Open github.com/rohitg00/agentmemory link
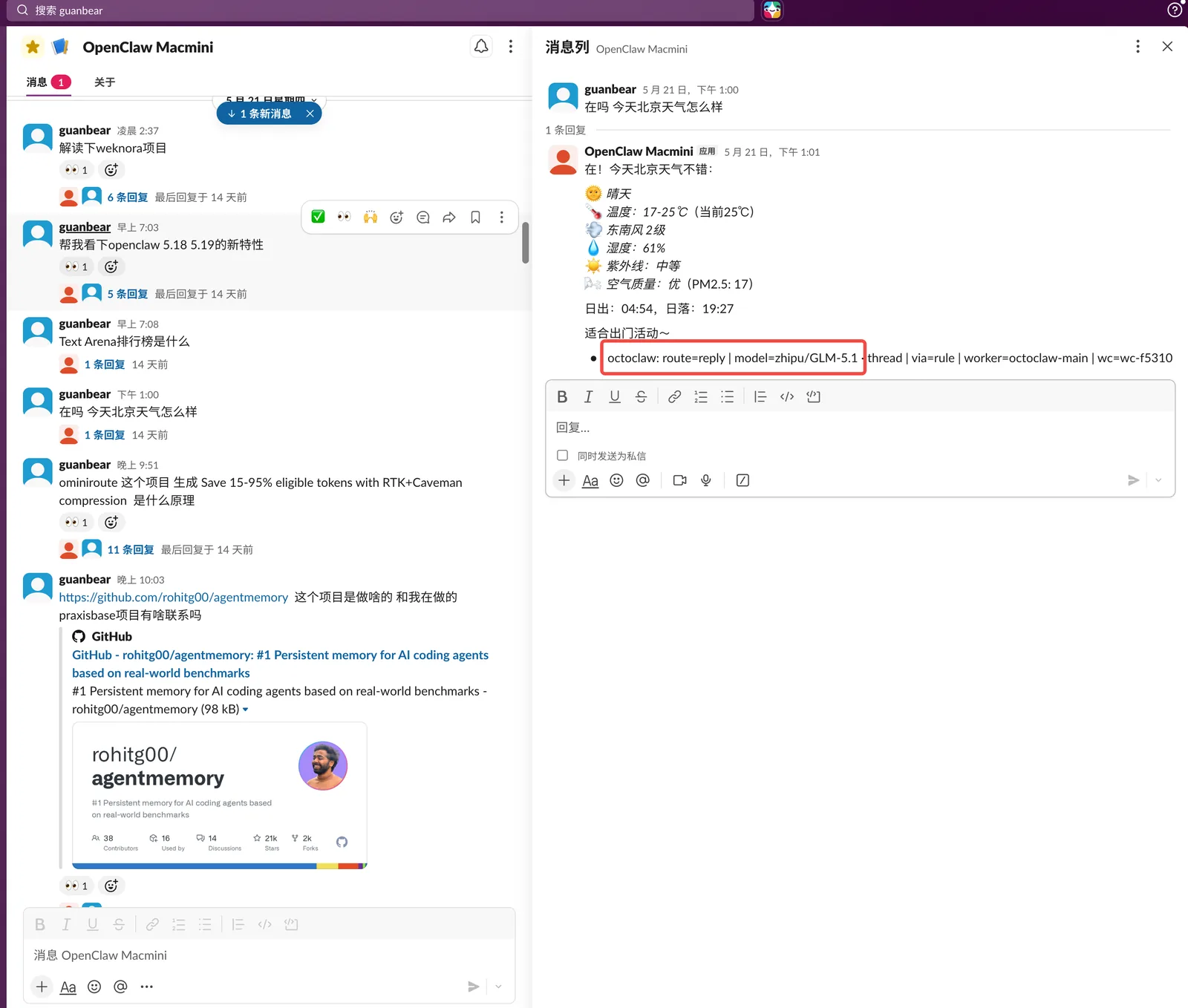This screenshot has height=1008, width=1188. click(174, 598)
